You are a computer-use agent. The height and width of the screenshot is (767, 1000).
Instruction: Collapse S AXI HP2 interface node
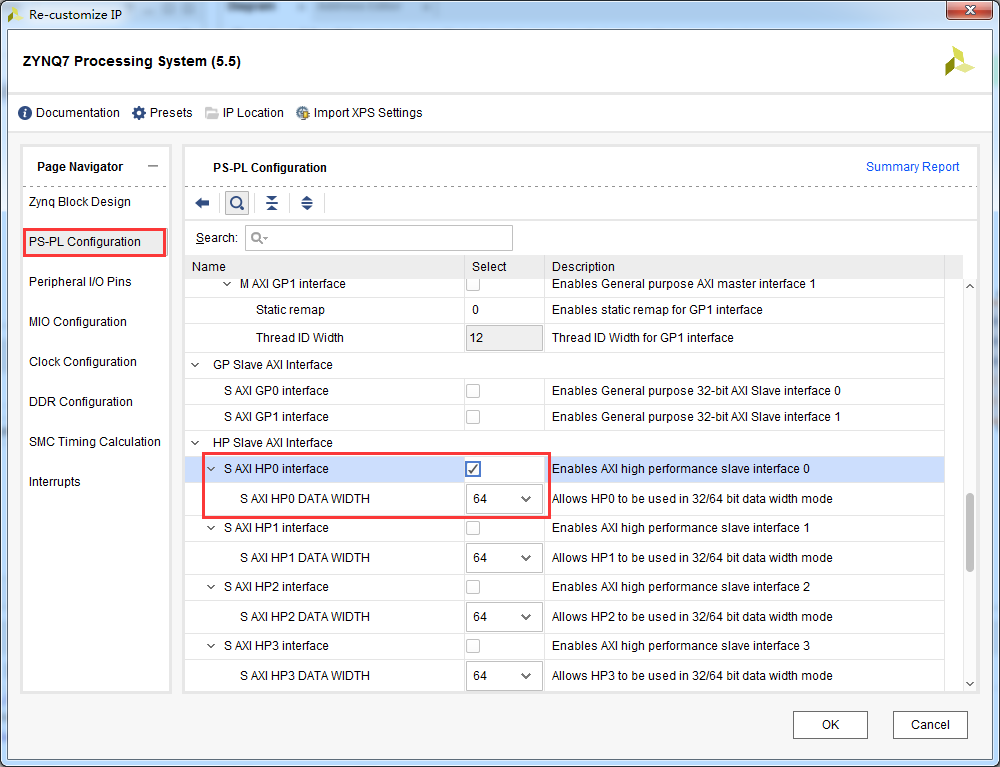(x=211, y=587)
